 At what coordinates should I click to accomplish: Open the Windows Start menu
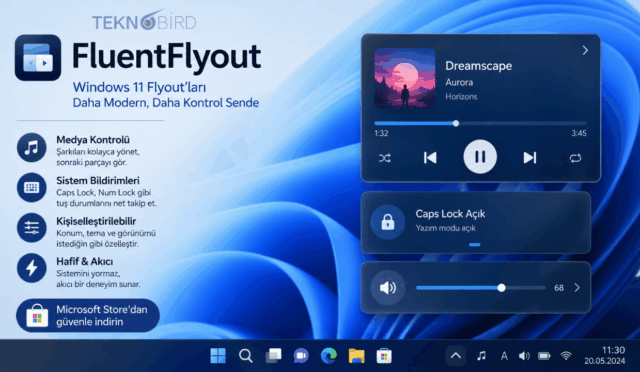pos(218,356)
